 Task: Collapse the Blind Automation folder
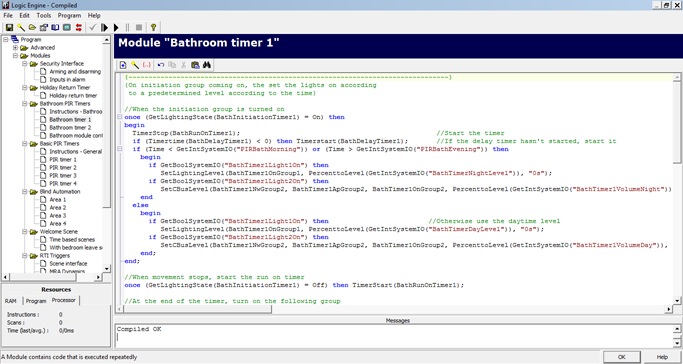click(x=25, y=192)
